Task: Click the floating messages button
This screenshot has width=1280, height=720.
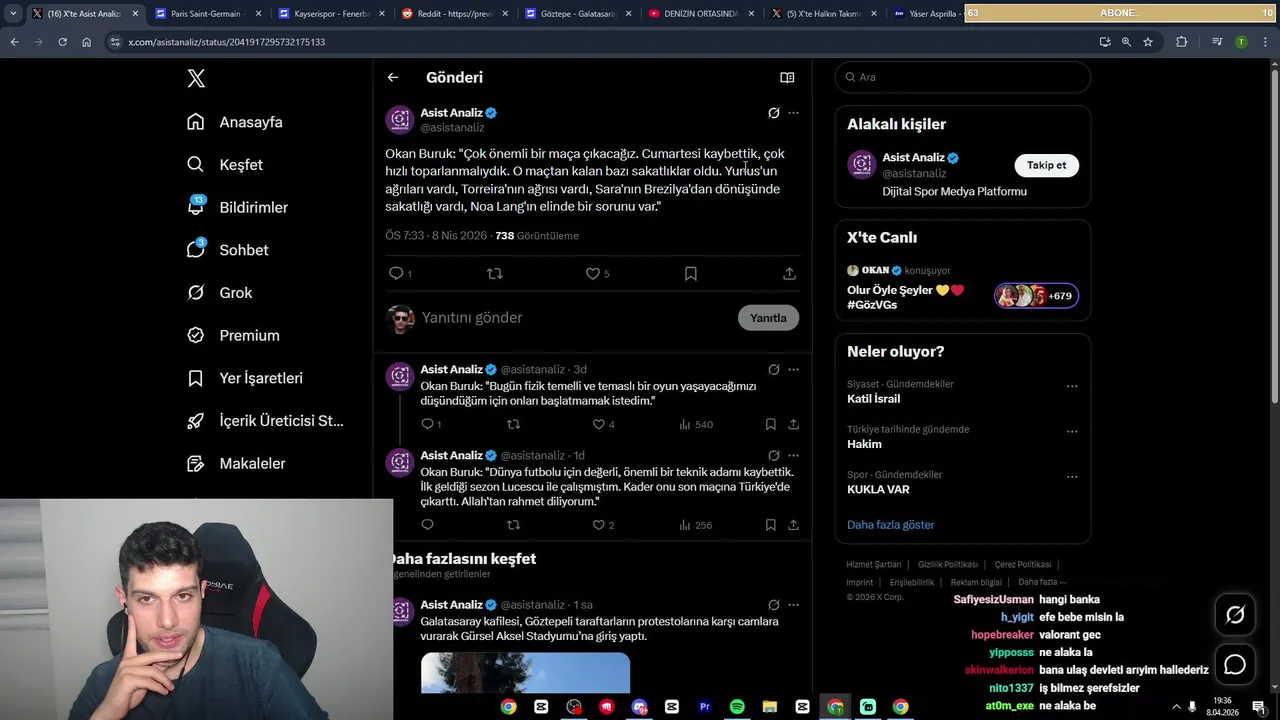Action: tap(1235, 665)
